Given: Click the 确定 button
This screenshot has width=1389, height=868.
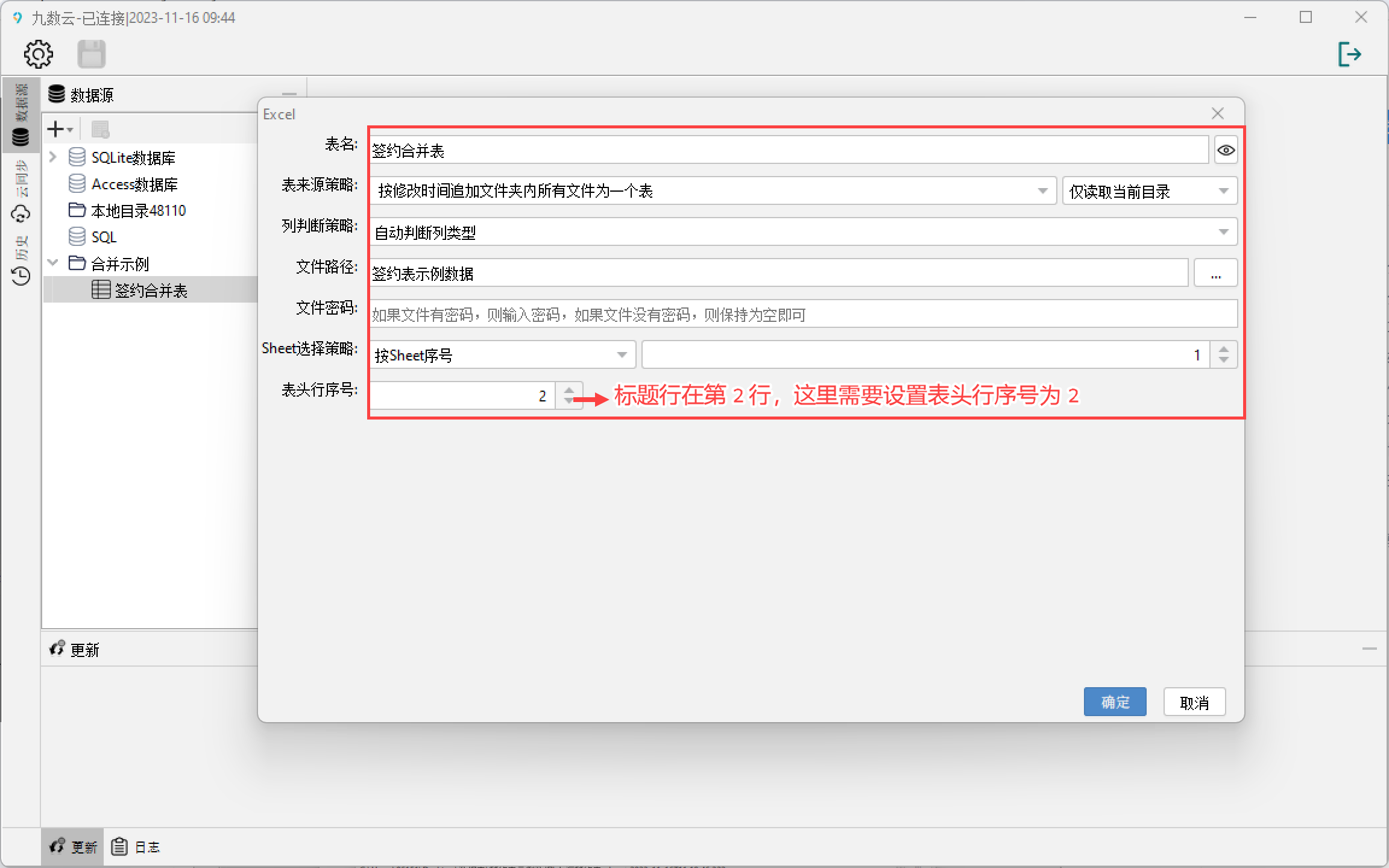Looking at the screenshot, I should (1115, 702).
